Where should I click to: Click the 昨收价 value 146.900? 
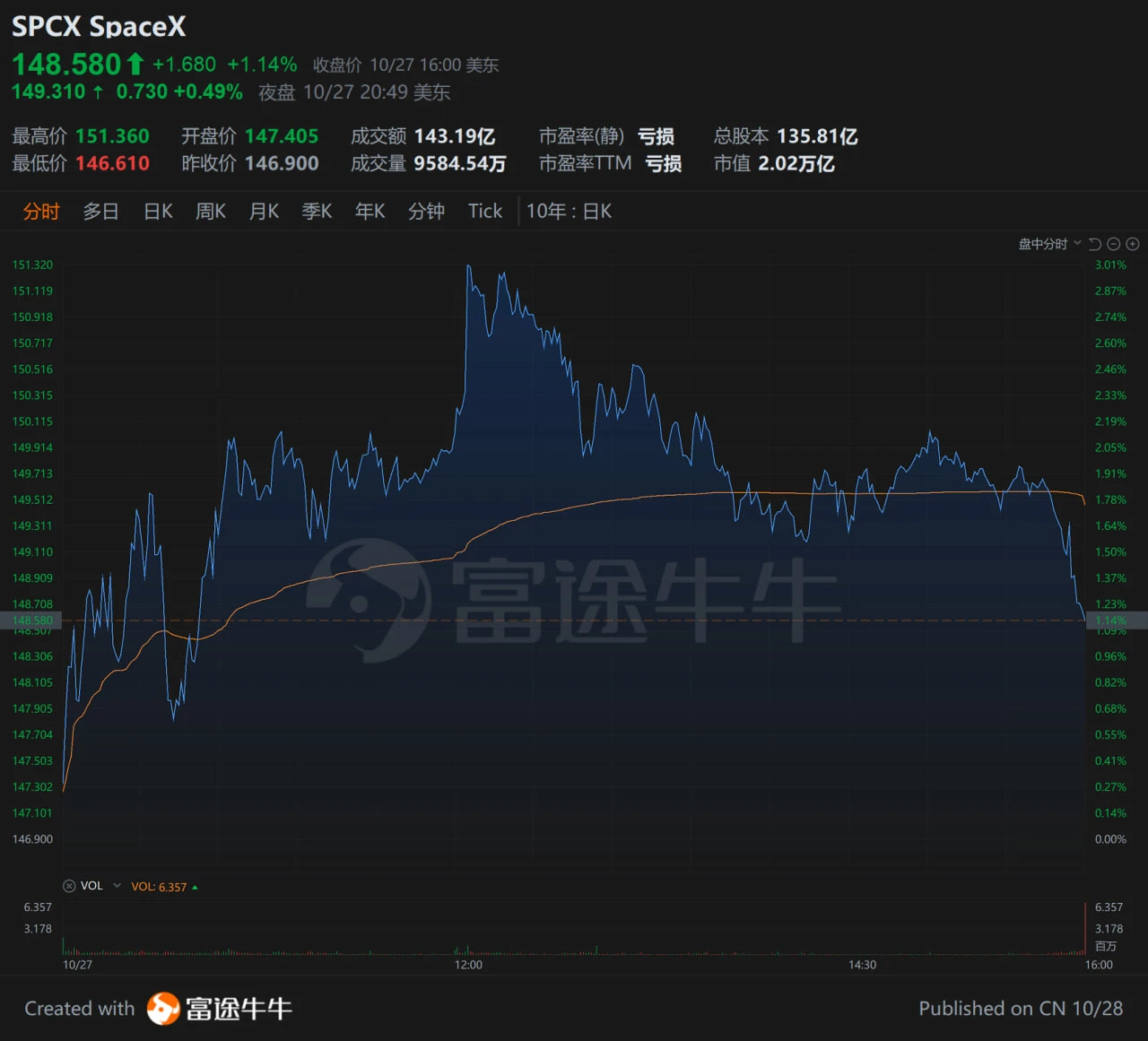coord(282,163)
